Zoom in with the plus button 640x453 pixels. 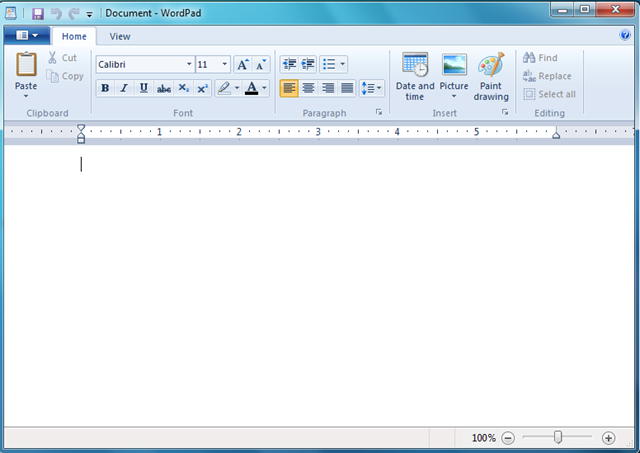[608, 438]
